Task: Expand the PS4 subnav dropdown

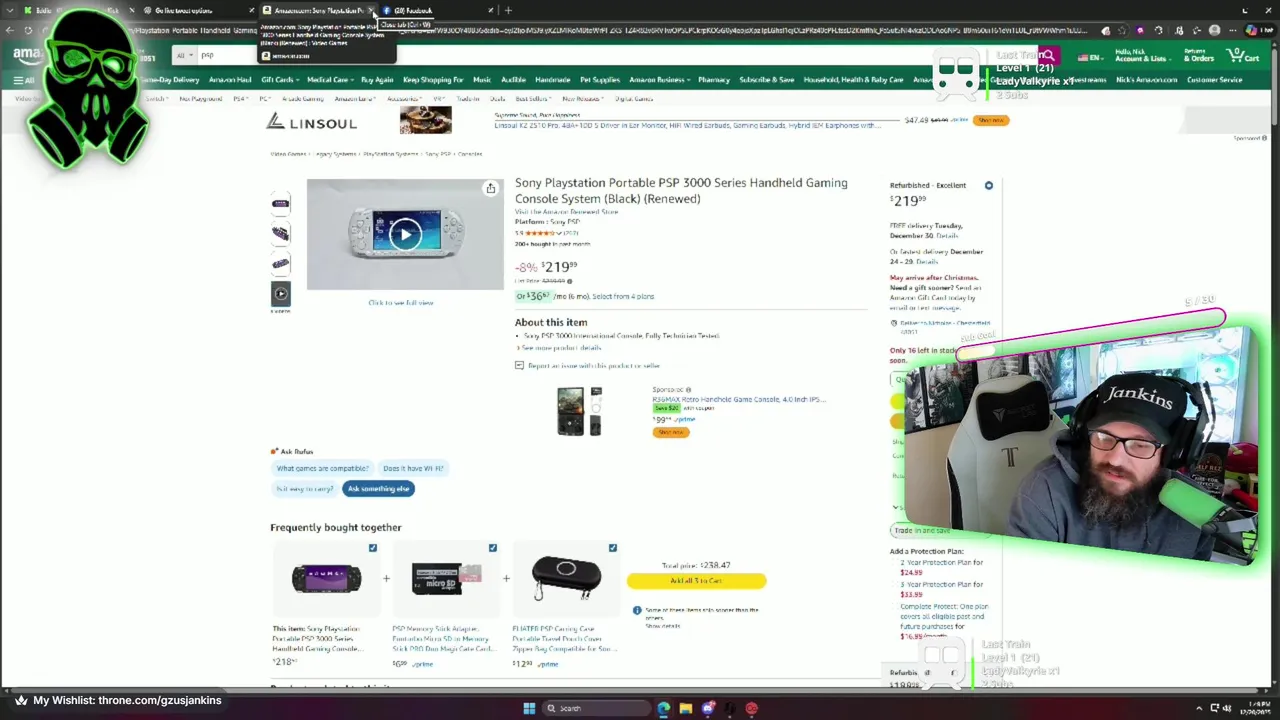Action: click(x=240, y=99)
